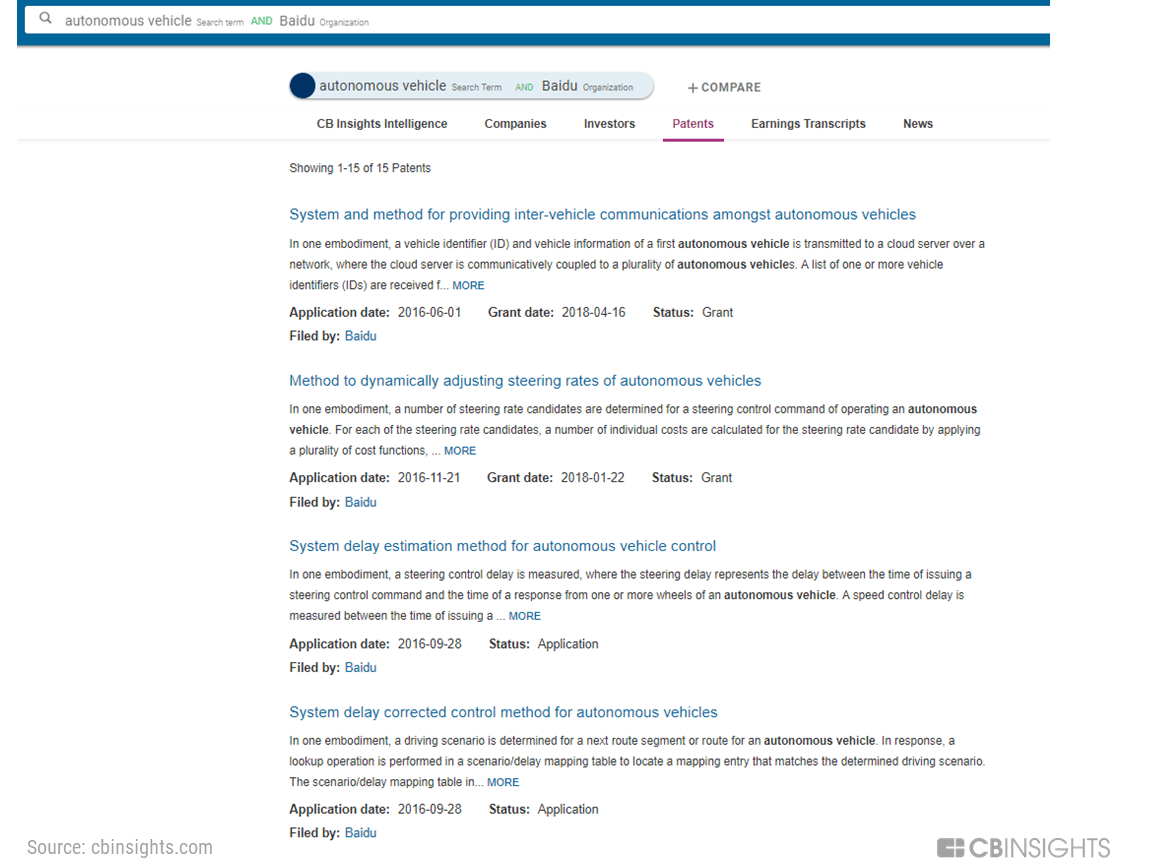Image resolution: width=1152 pixels, height=864 pixels.
Task: Switch to the Companies tab
Action: [515, 123]
